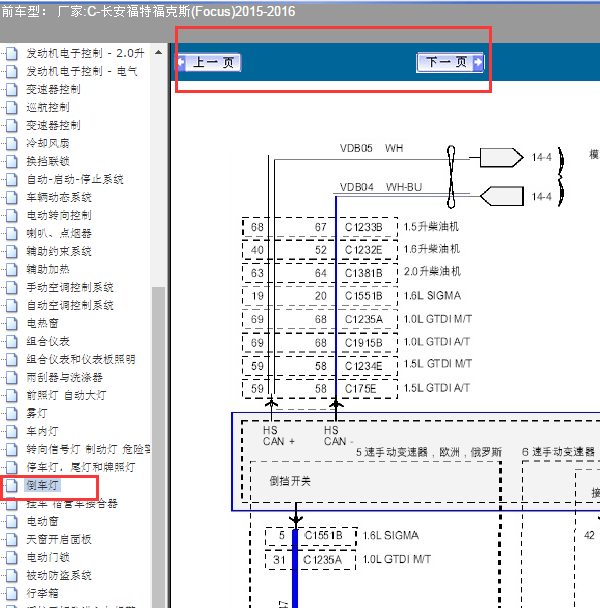The height and width of the screenshot is (608, 600).
Task: Open the 天窗开启面板 tree entry
Action: [x=59, y=539]
